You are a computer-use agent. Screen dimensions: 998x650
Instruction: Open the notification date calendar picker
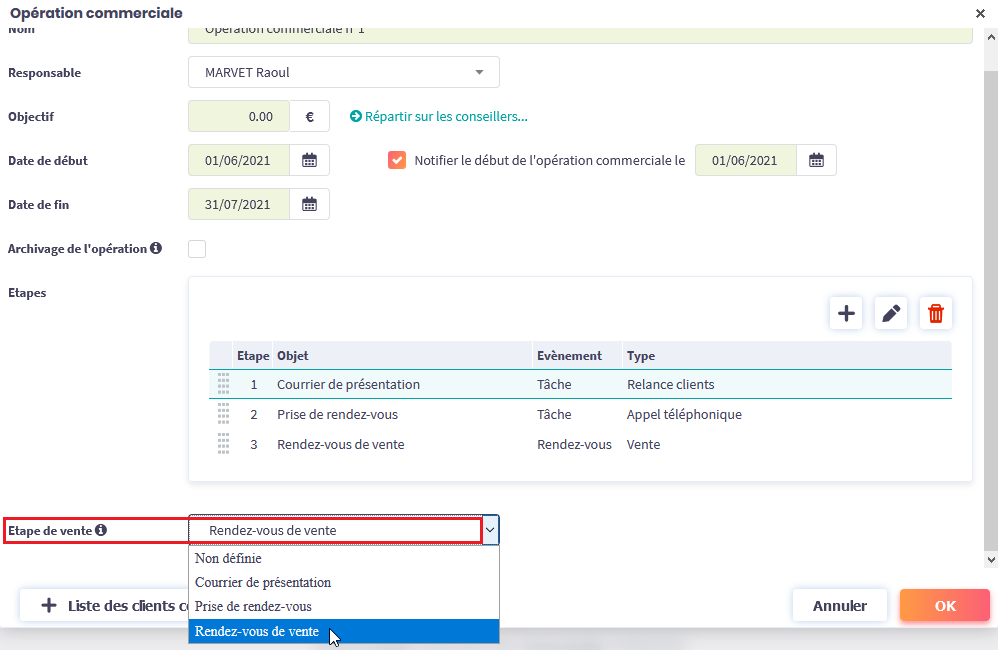pyautogui.click(x=816, y=160)
